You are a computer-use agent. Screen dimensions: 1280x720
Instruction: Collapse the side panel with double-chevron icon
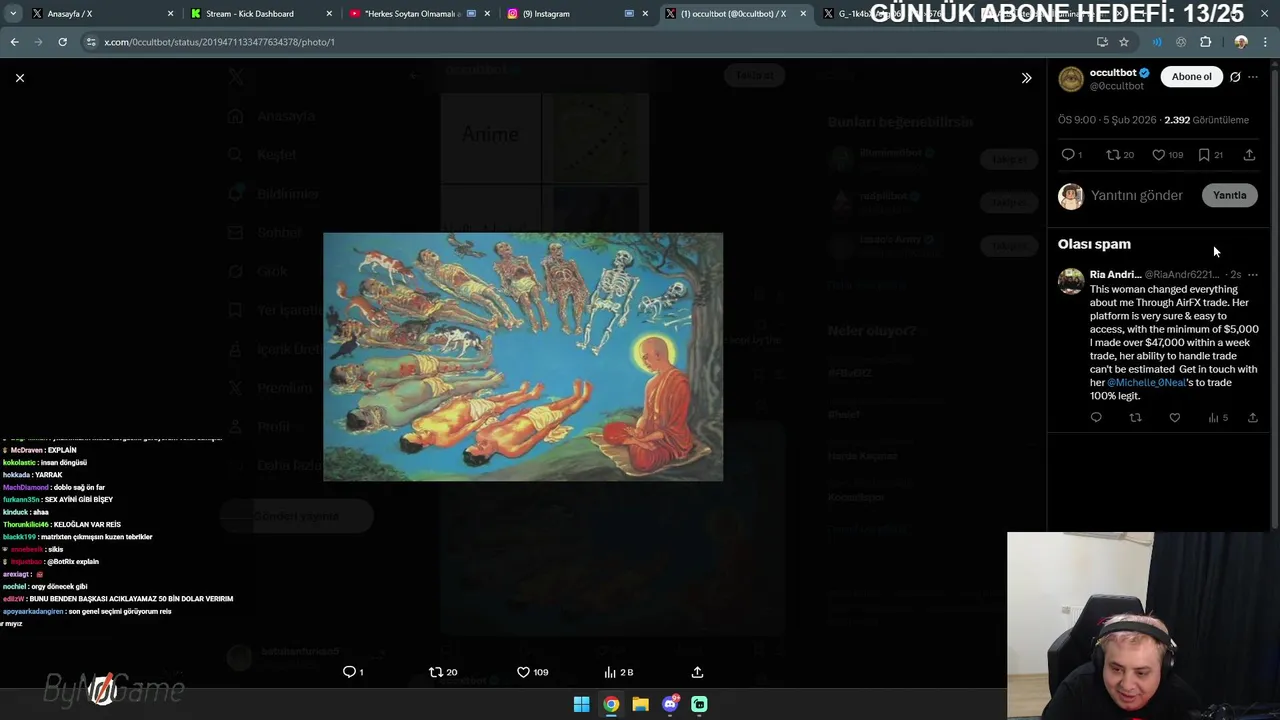(1026, 78)
